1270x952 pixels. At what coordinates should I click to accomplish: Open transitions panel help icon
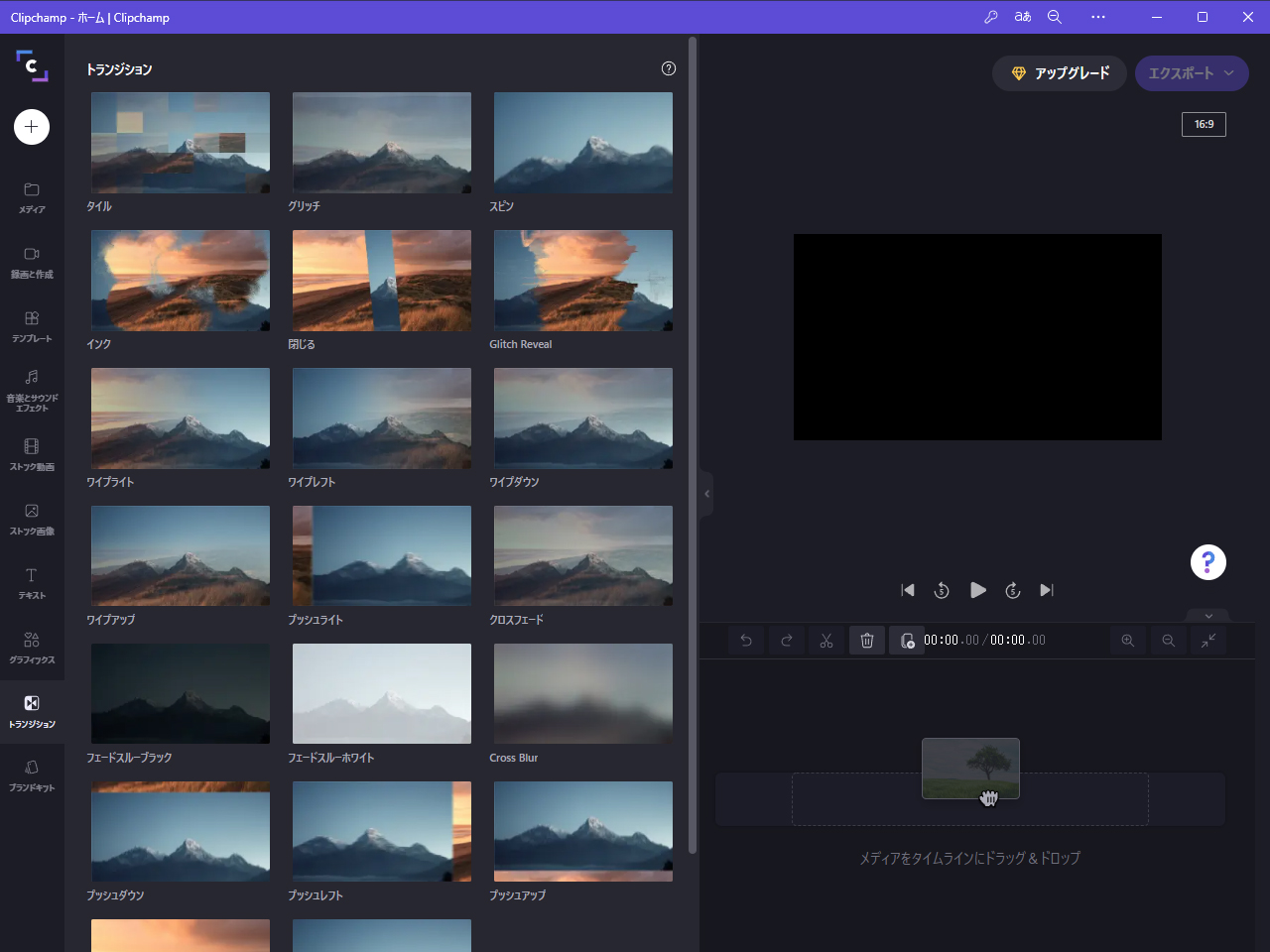[669, 68]
